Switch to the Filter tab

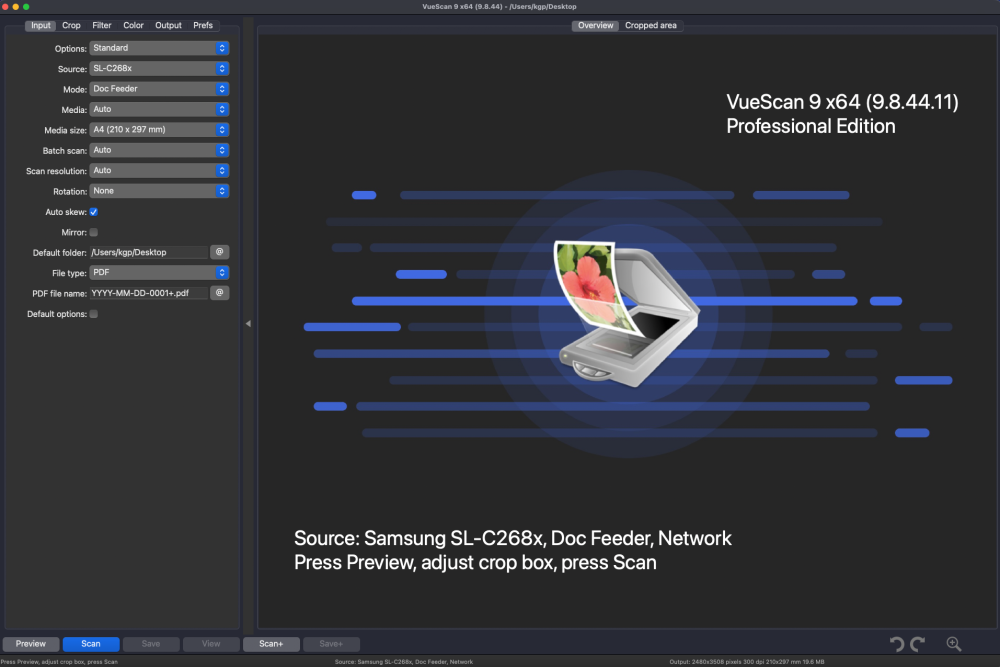coord(102,26)
